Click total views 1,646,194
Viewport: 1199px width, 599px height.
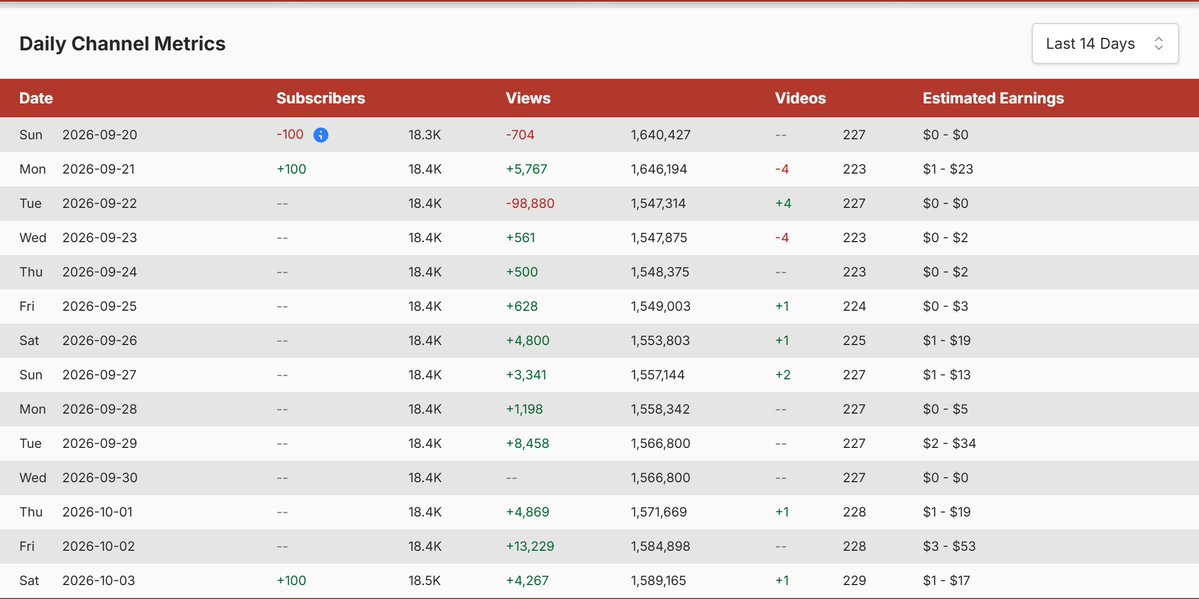click(659, 169)
